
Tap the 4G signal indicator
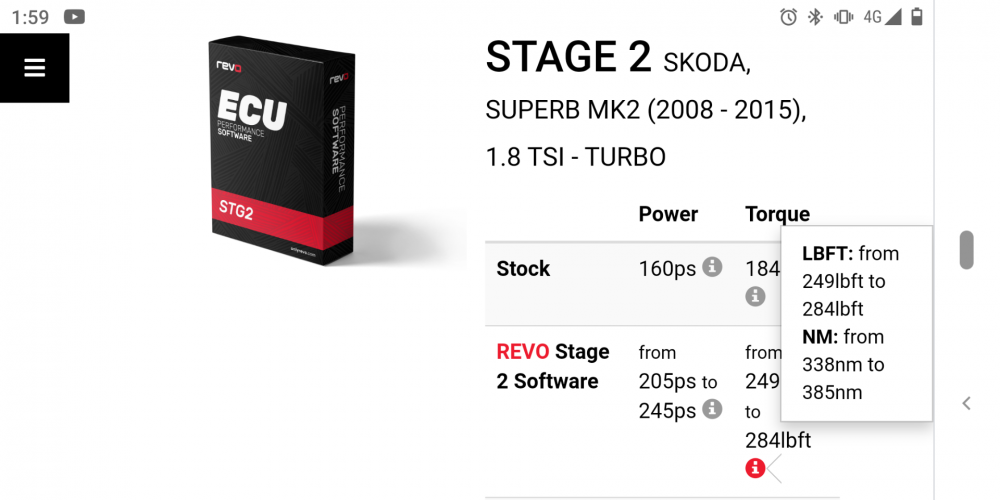882,17
